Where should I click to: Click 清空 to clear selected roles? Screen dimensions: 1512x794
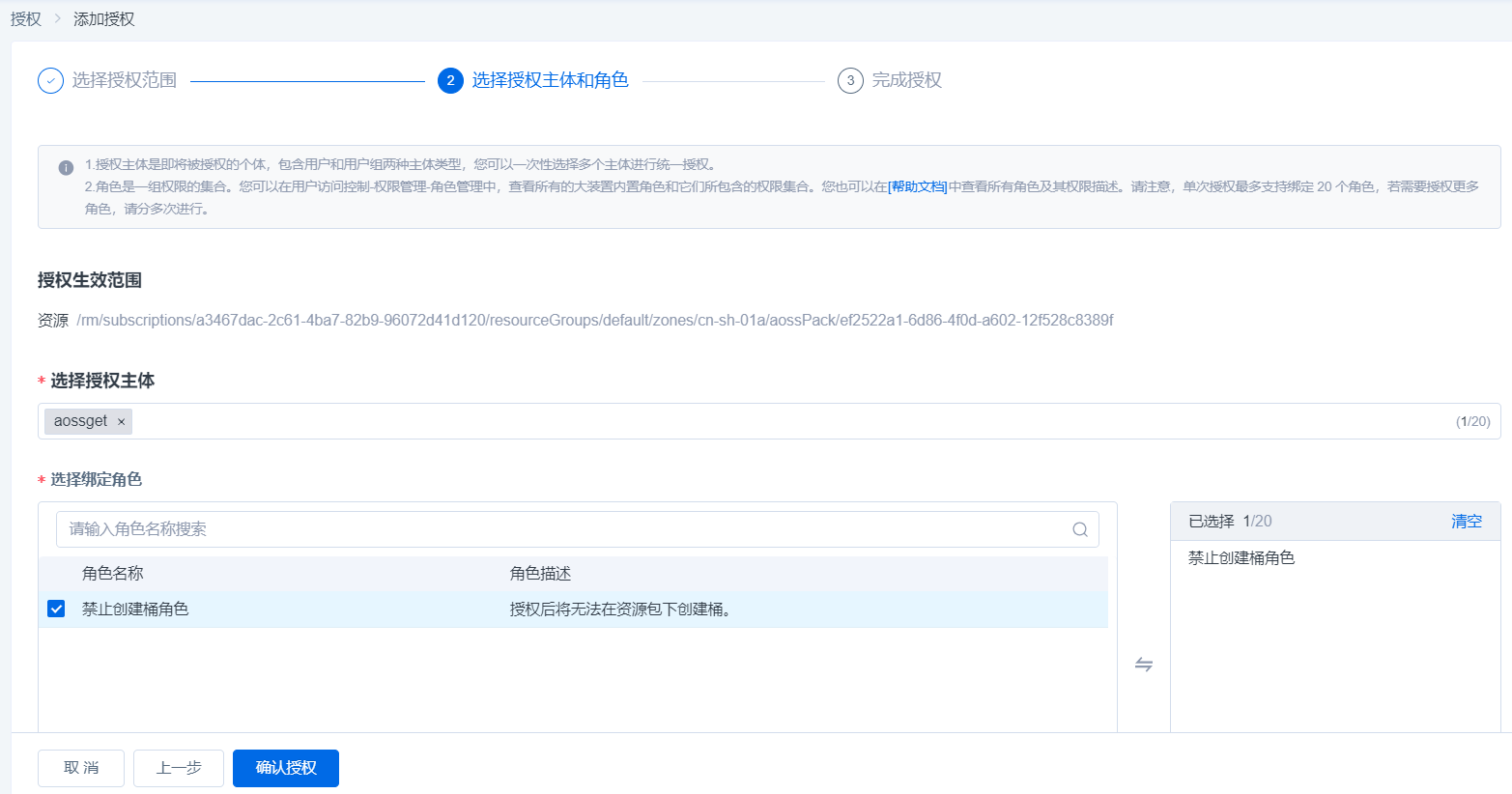[1466, 521]
